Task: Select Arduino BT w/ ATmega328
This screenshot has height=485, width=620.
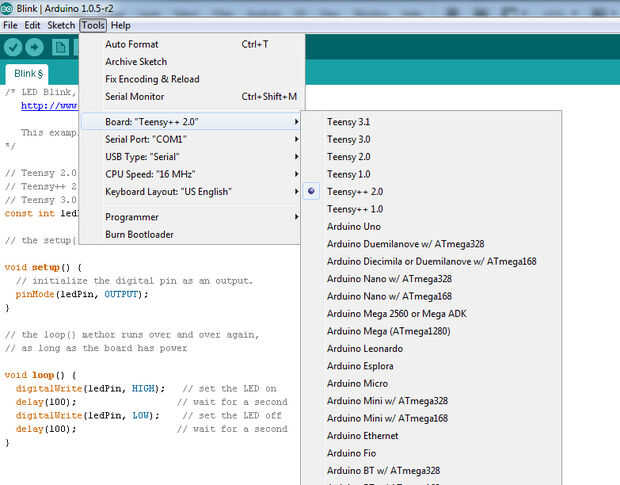Action: [431, 470]
